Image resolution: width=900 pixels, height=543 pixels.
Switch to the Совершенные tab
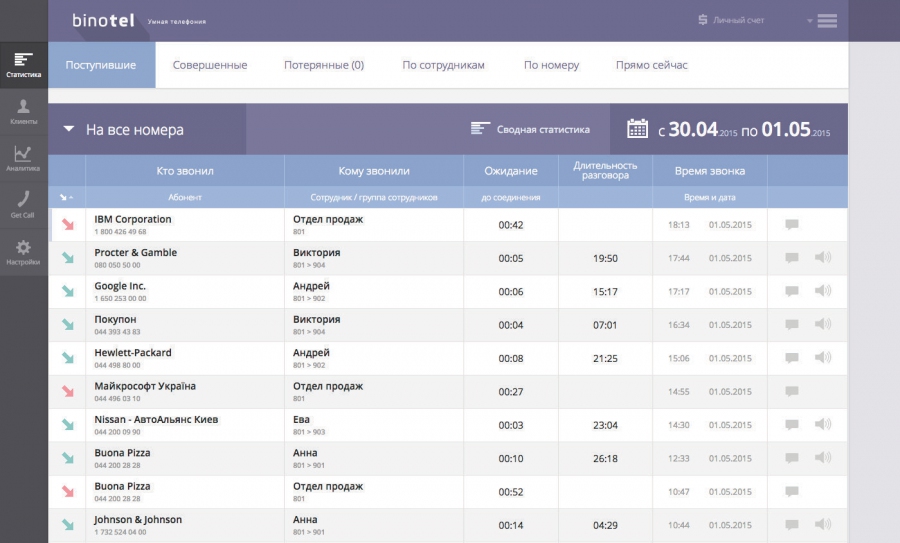pyautogui.click(x=210, y=65)
